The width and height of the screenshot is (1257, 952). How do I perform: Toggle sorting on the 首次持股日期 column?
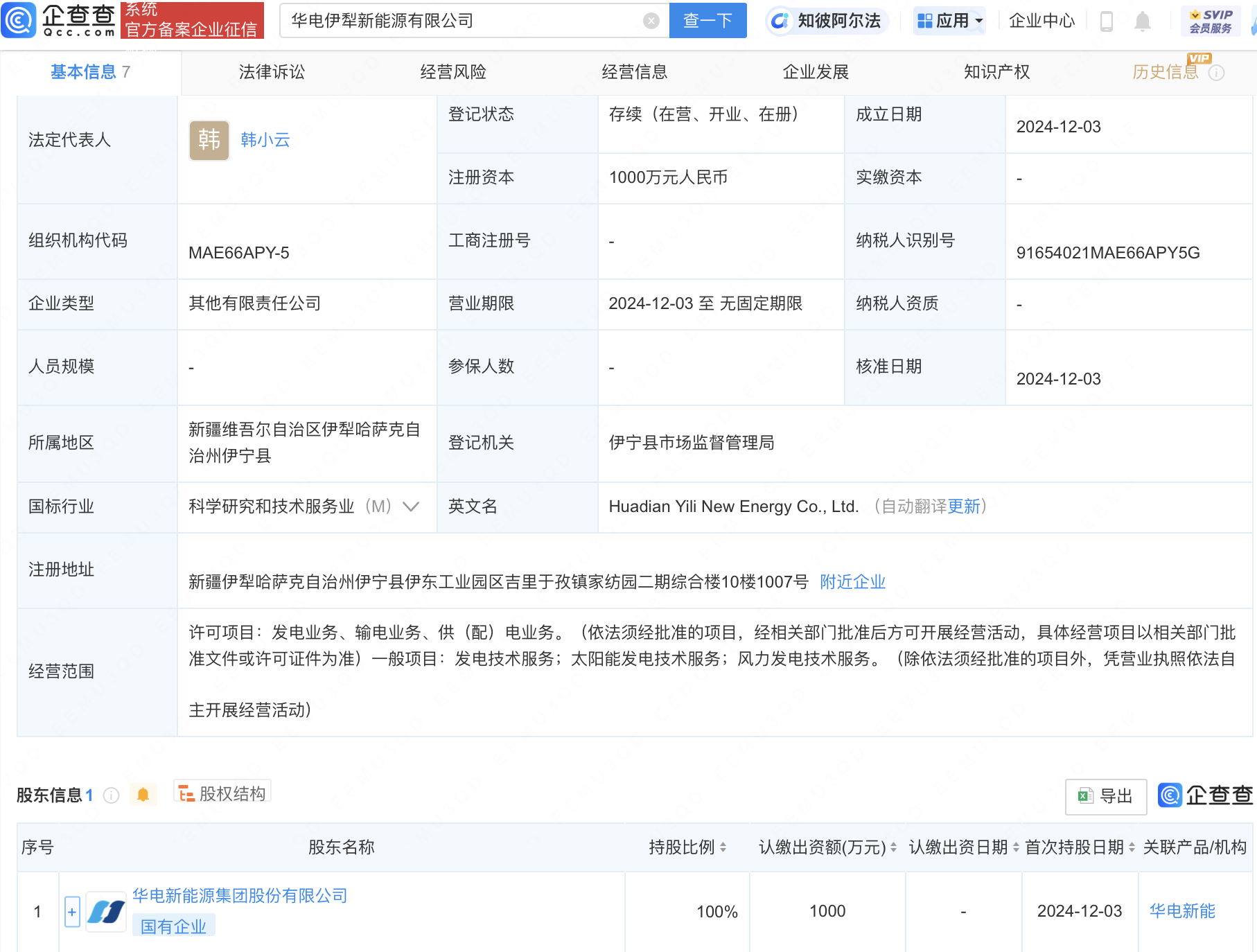pos(1132,847)
